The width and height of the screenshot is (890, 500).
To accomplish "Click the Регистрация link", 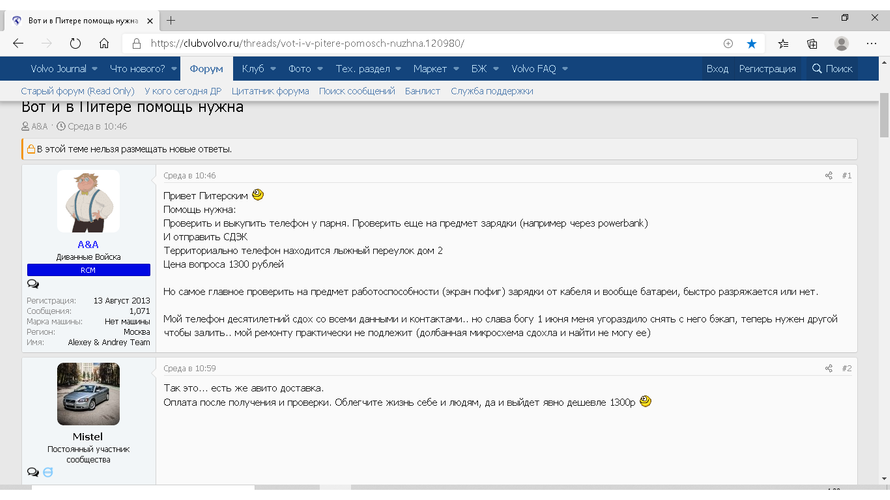I will click(767, 69).
